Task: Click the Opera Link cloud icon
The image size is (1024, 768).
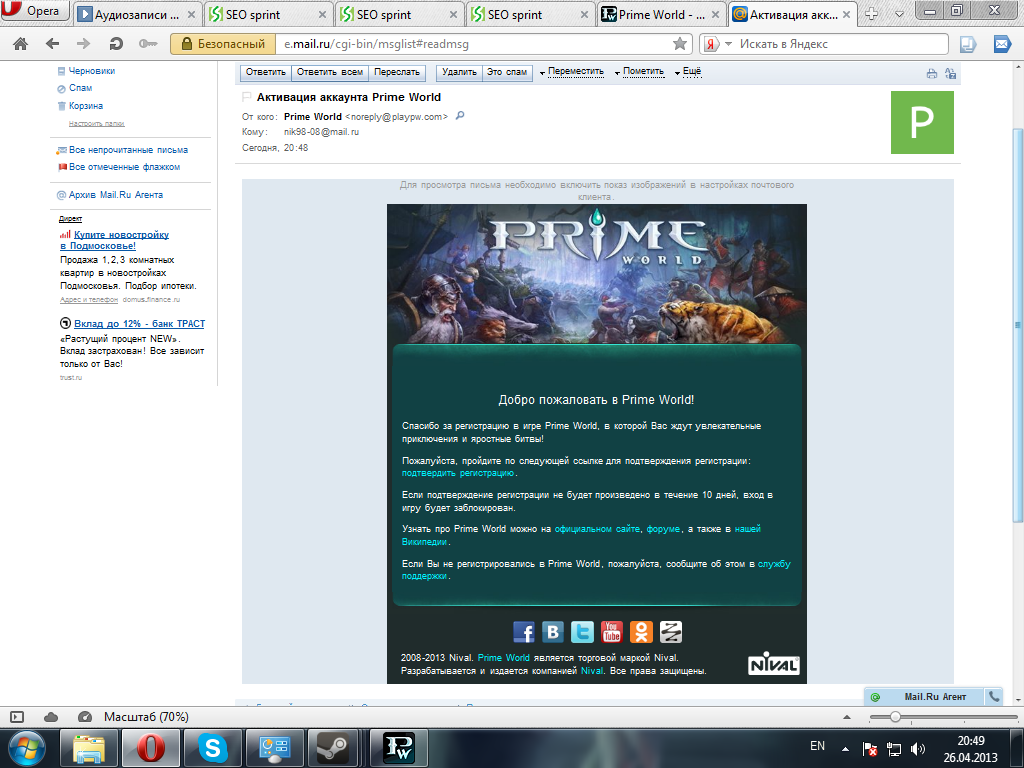Action: [x=51, y=717]
